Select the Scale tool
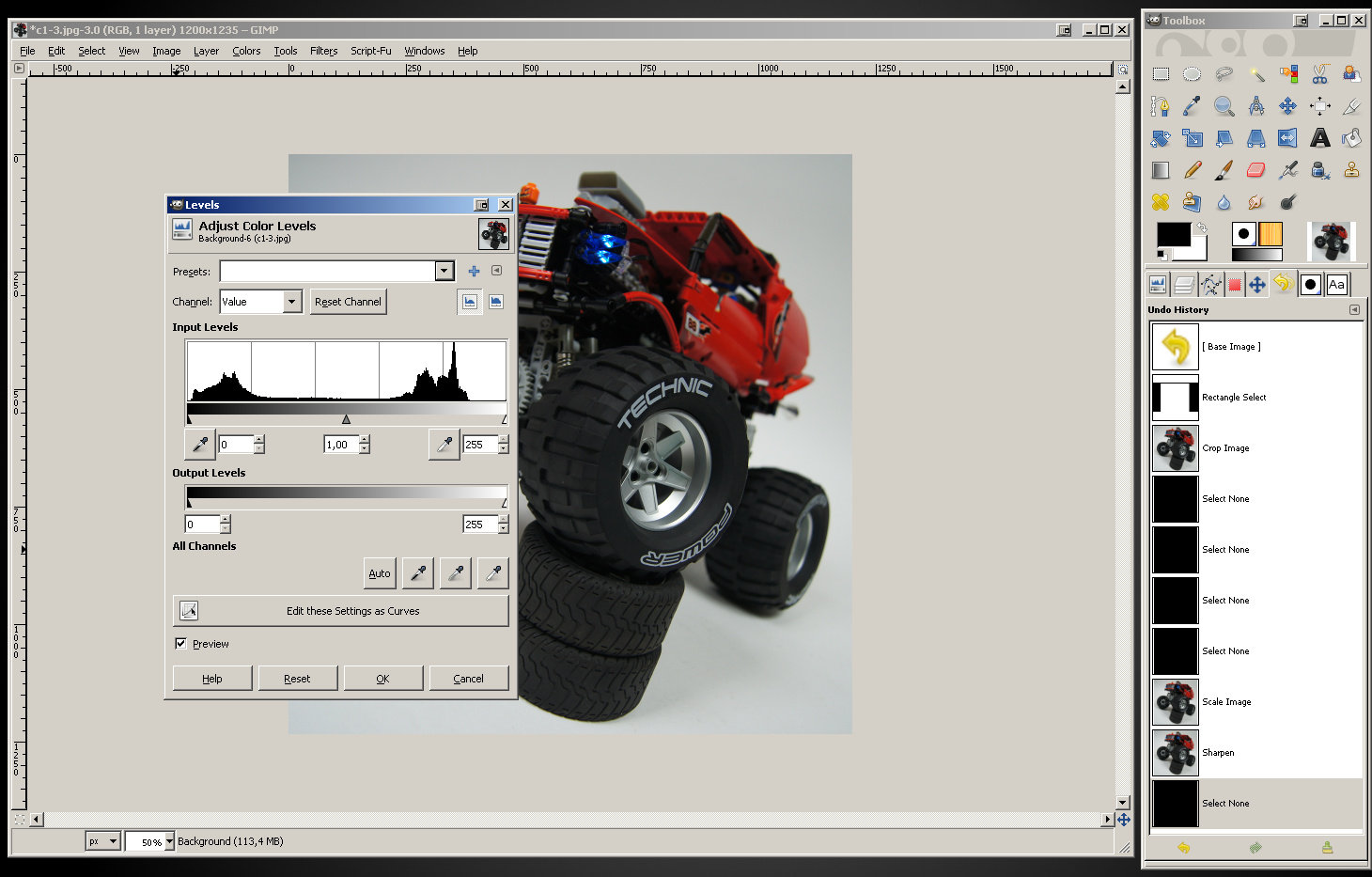 tap(1192, 138)
